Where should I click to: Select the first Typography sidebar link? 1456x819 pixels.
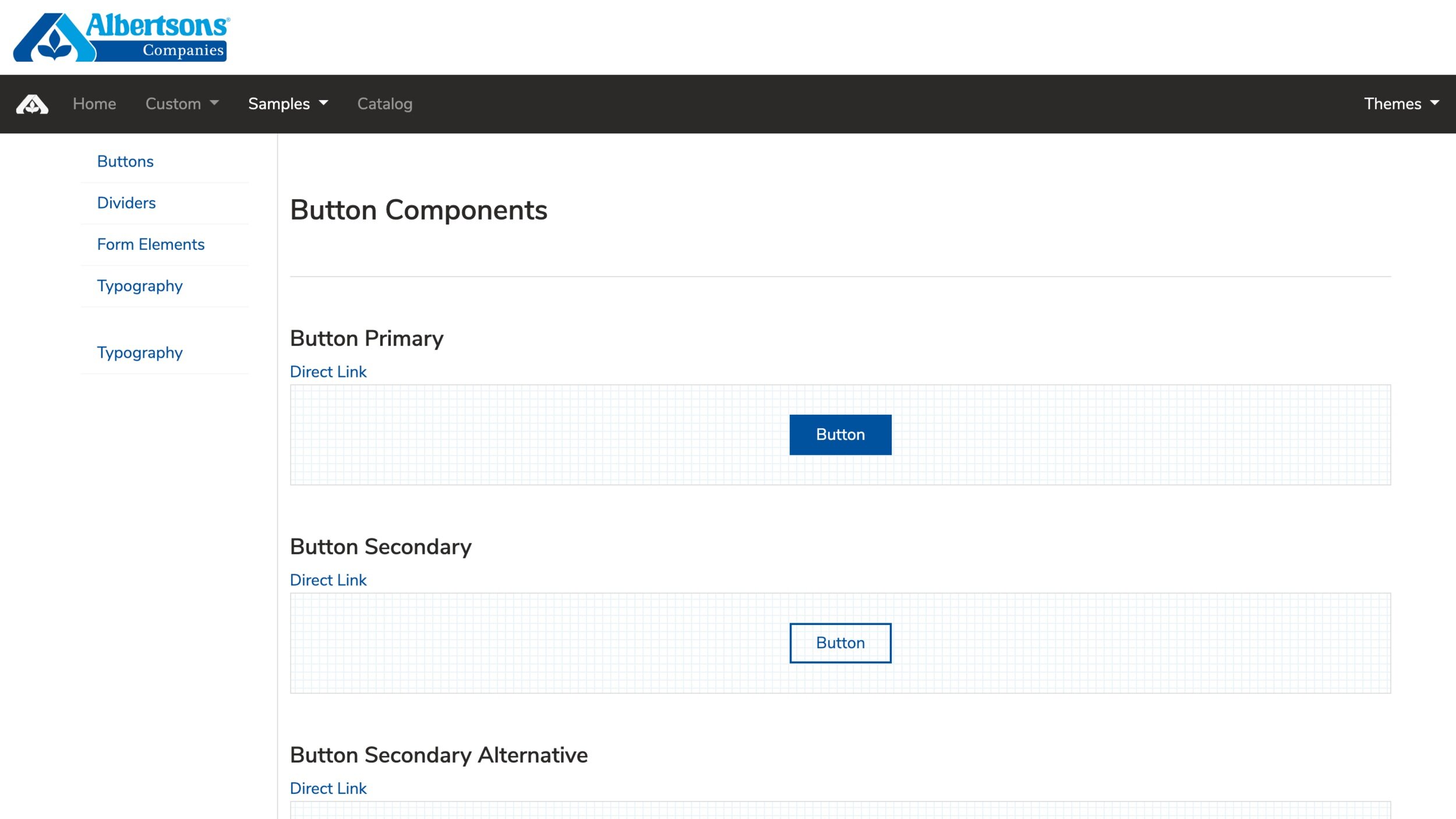[x=140, y=285]
